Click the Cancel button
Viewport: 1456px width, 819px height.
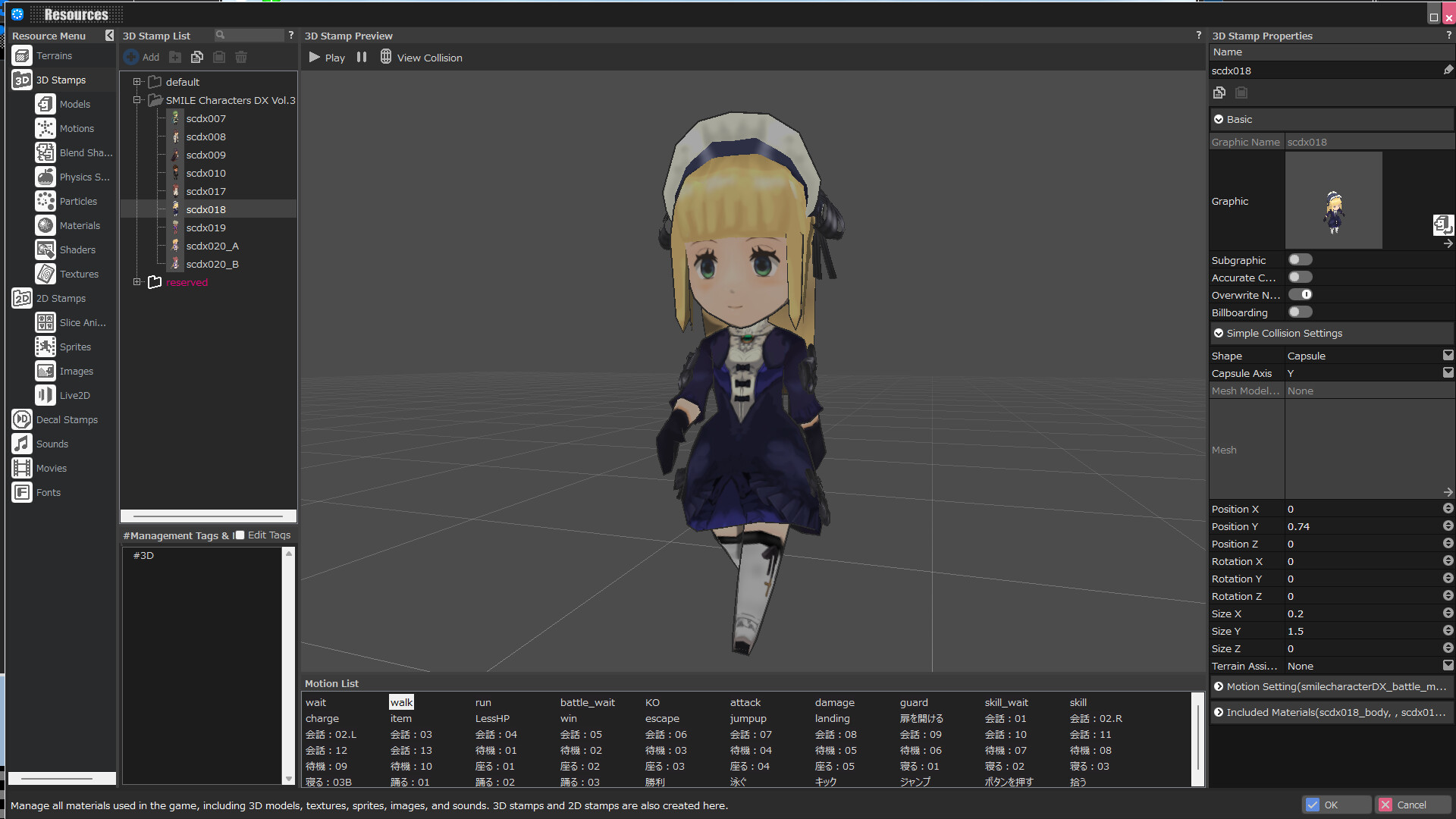coord(1414,805)
